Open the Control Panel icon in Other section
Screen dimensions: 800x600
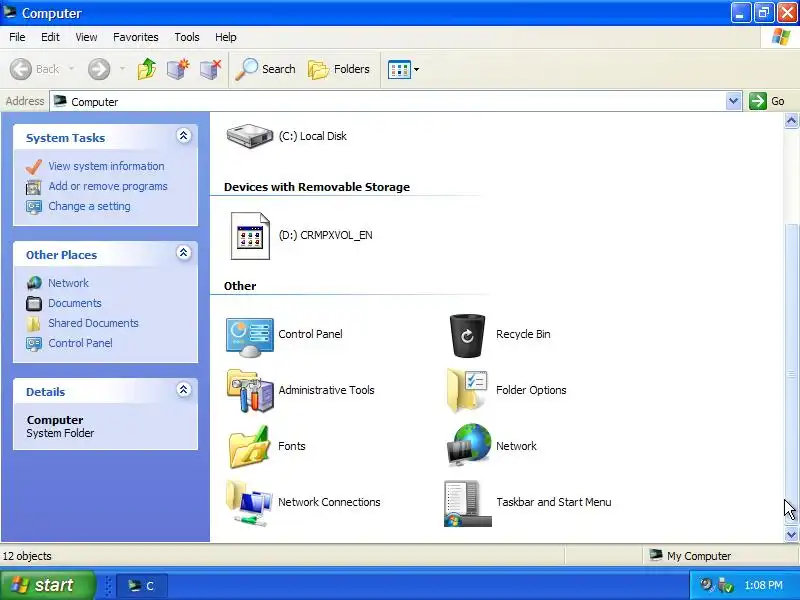point(249,337)
